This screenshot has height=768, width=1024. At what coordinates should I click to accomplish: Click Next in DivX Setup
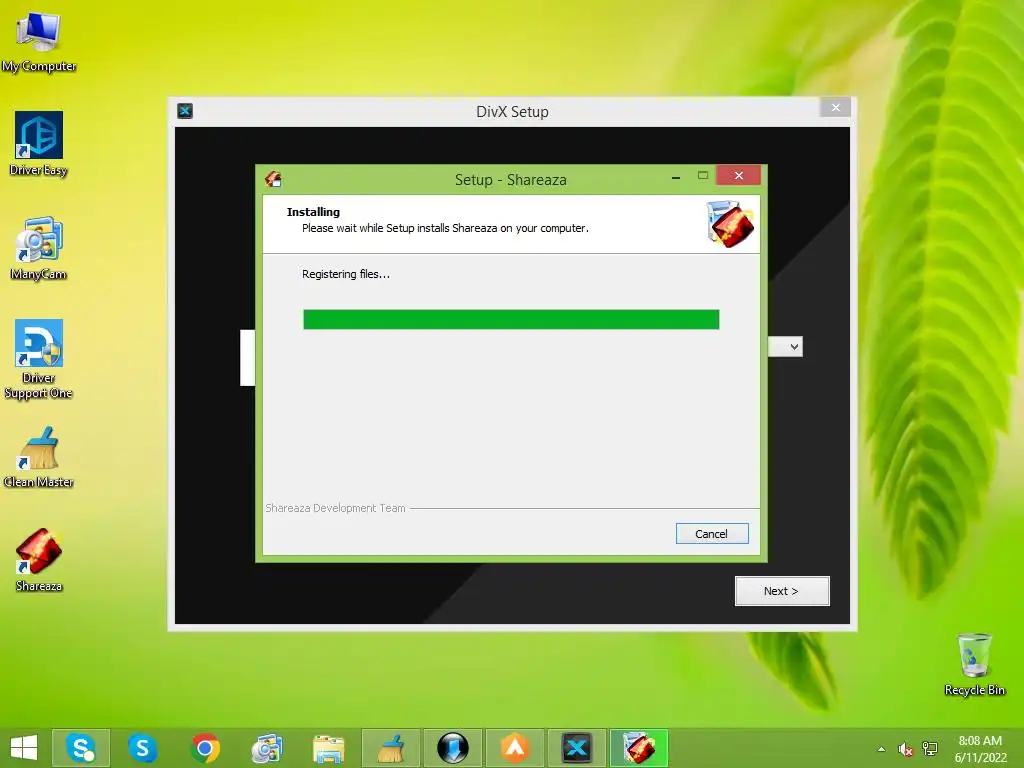tap(782, 591)
